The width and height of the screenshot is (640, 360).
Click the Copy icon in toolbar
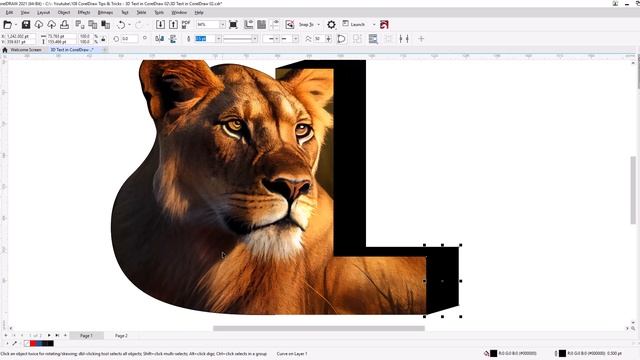pos(93,25)
